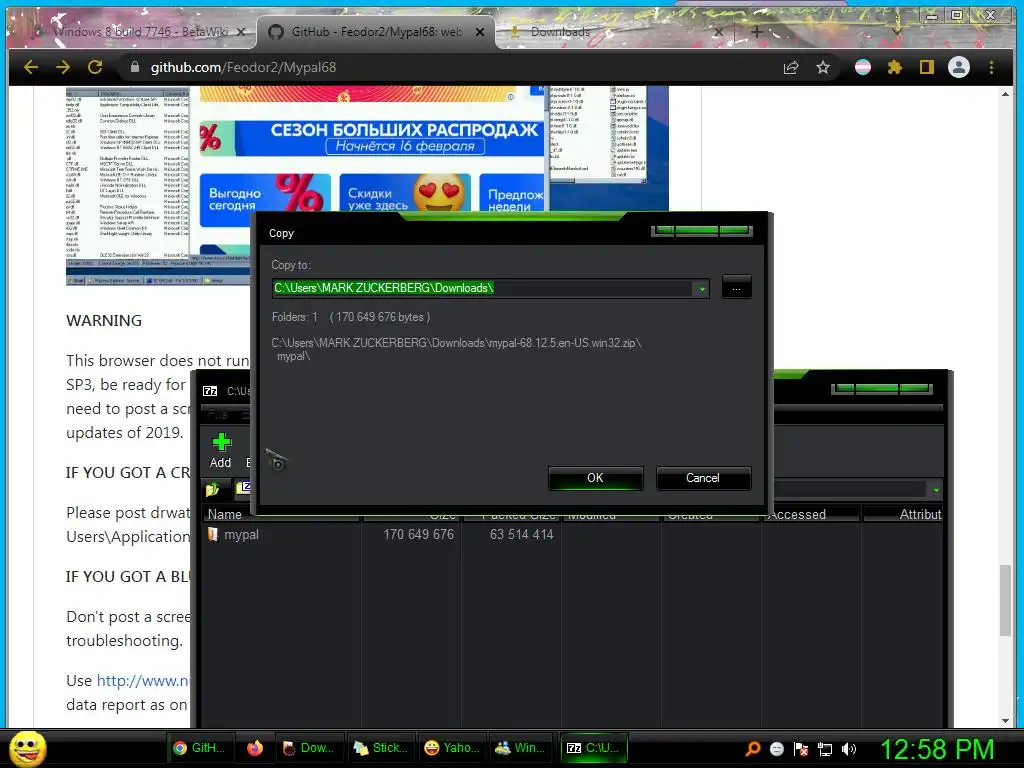Open the Extensions puzzle icon

(x=895, y=67)
